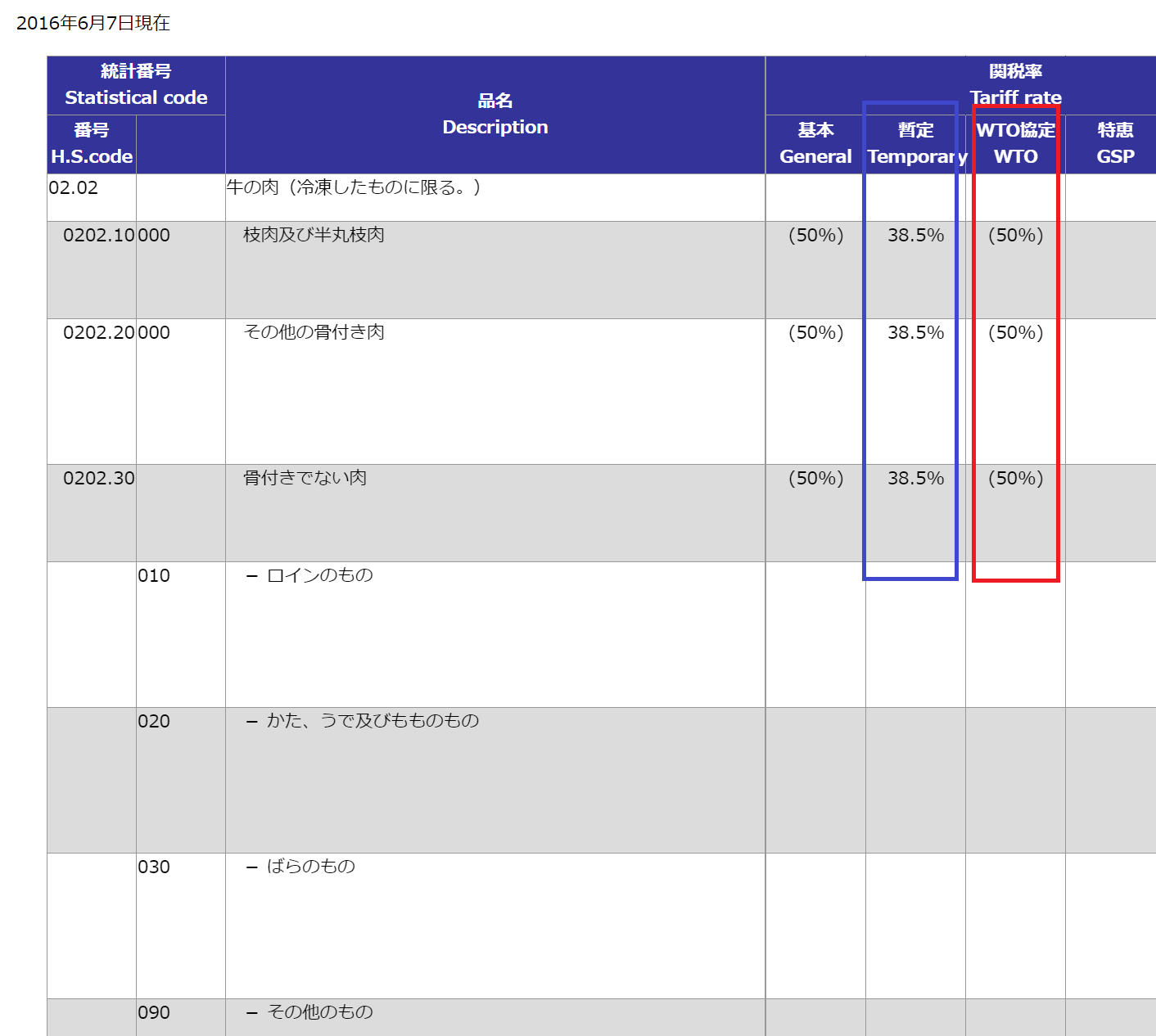
Task: Click WTO rate (50%) for 0202.10
Action: (1016, 235)
